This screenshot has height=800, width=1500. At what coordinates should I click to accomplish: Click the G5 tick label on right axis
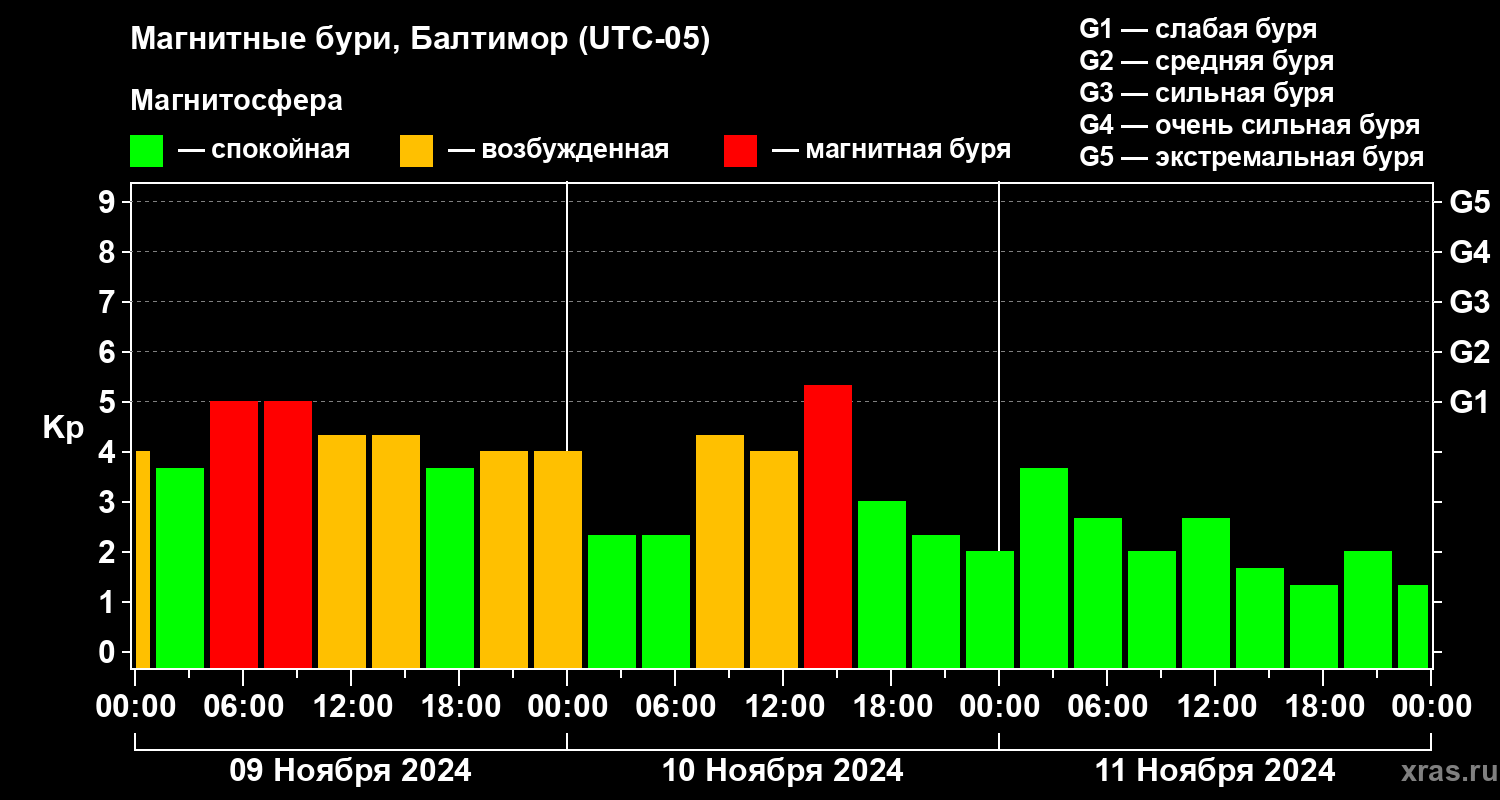[1470, 202]
